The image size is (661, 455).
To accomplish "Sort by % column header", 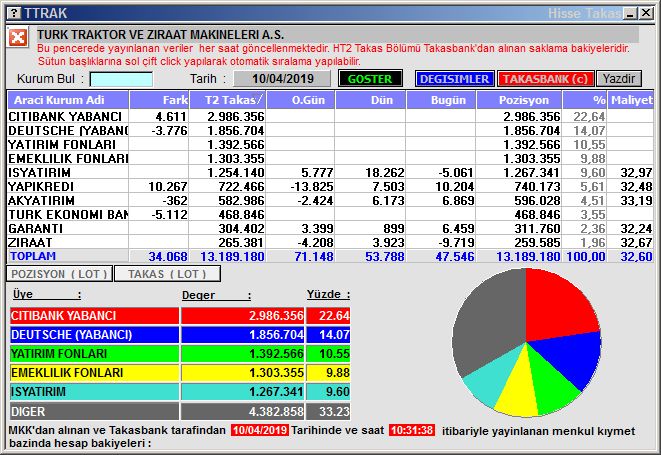I will (x=585, y=100).
